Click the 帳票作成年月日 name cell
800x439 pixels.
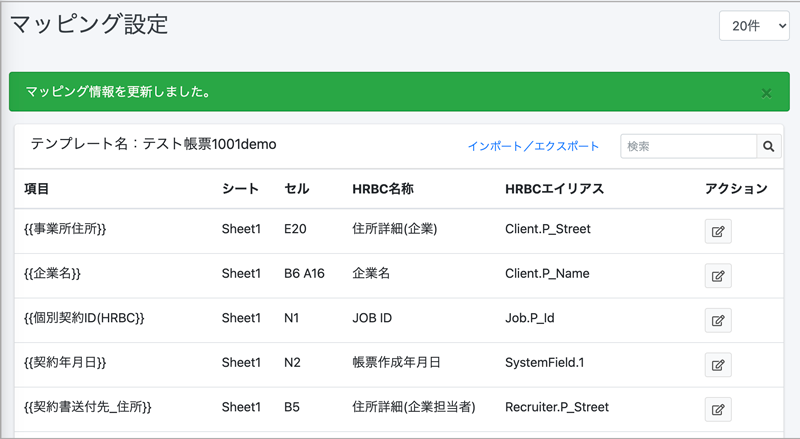pos(396,362)
